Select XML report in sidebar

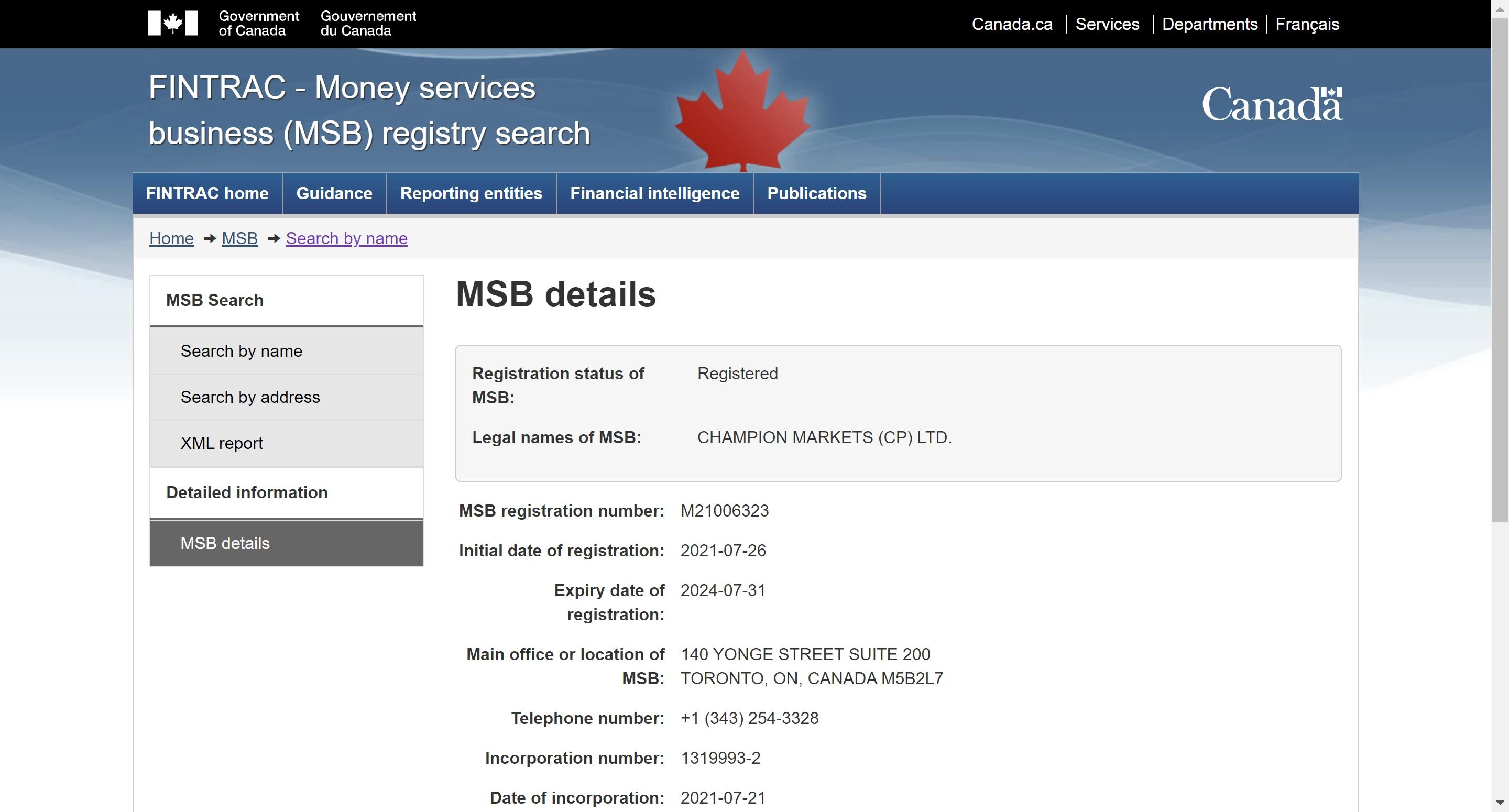click(x=287, y=444)
